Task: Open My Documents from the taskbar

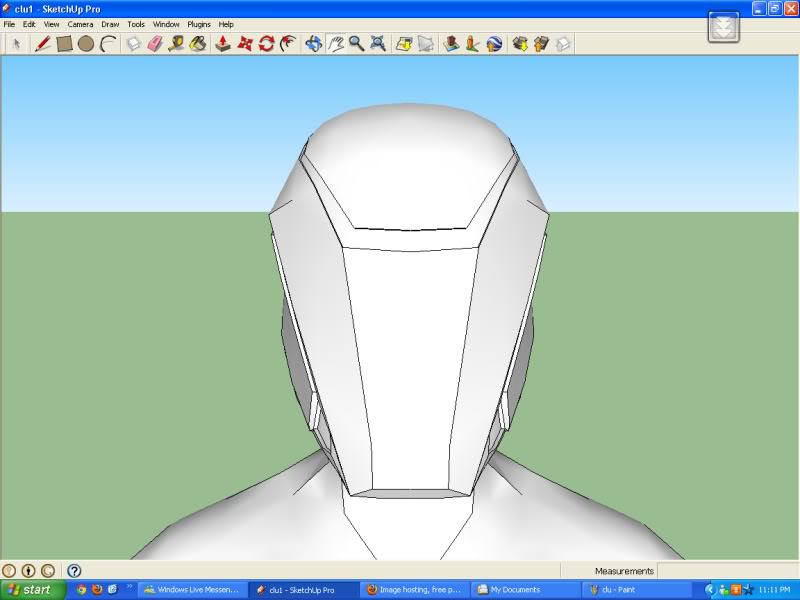Action: [526, 590]
